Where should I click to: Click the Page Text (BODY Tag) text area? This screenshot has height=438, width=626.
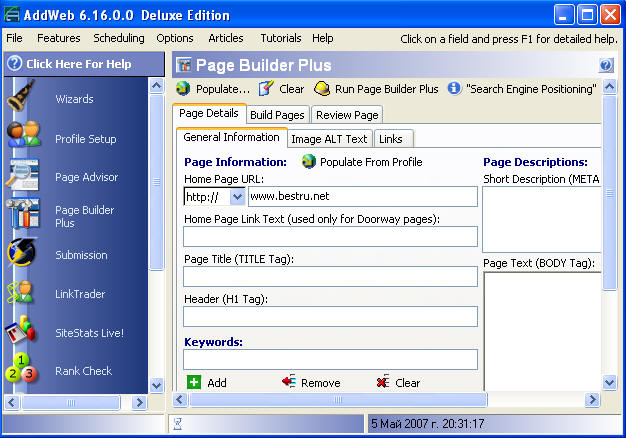pyautogui.click(x=543, y=331)
